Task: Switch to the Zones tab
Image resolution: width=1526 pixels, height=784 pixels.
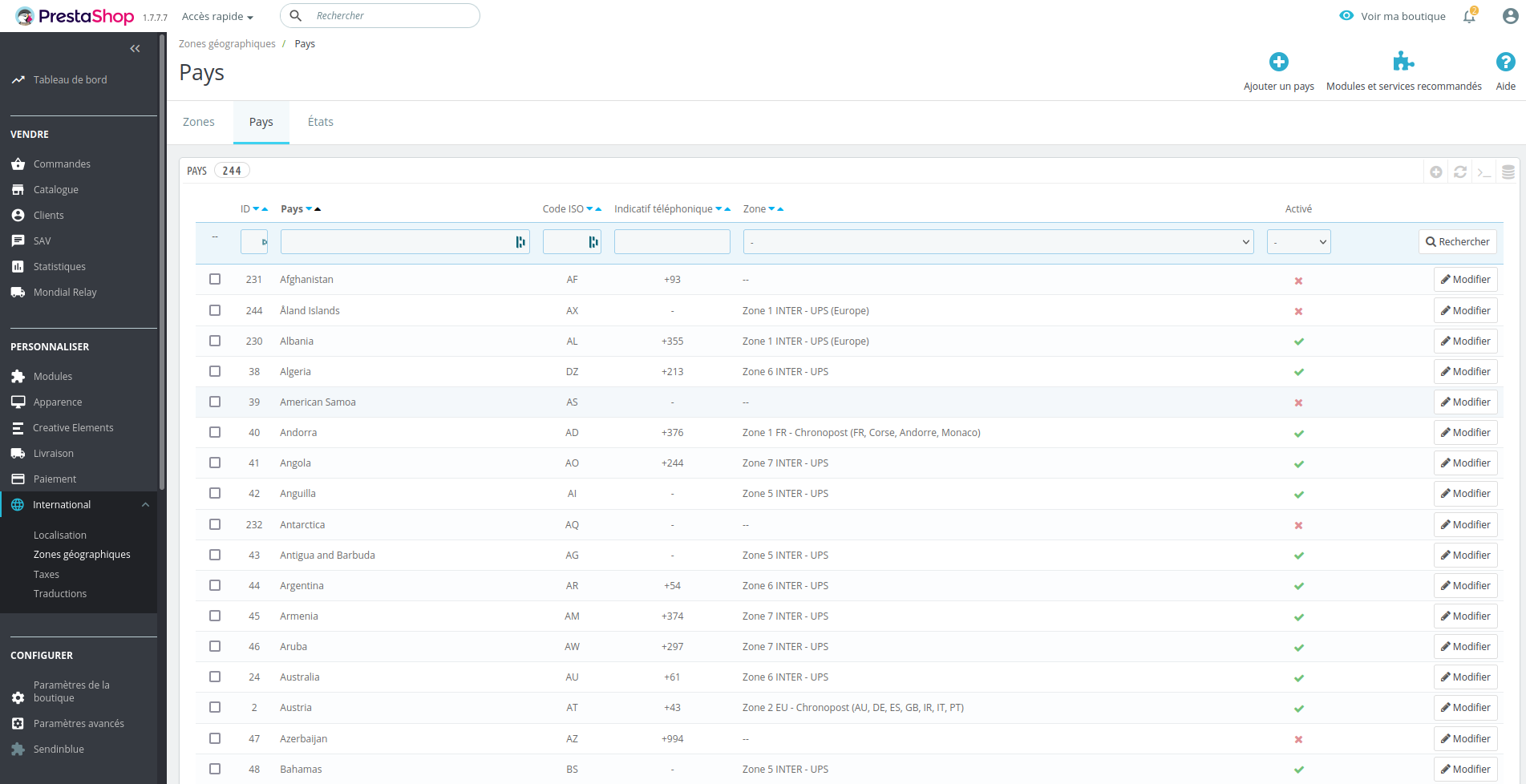Action: pos(198,122)
